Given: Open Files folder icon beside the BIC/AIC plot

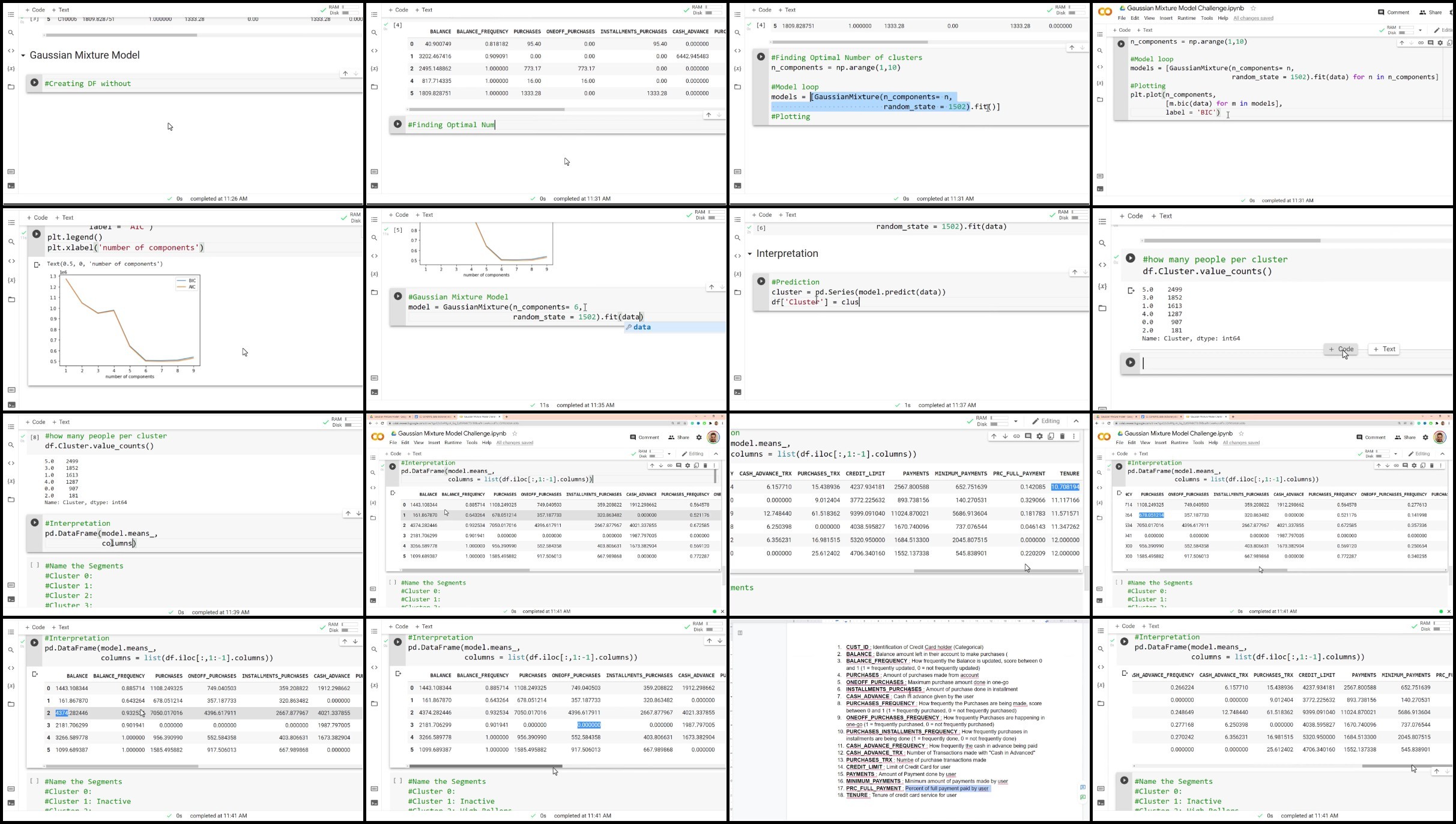Looking at the screenshot, I should click(x=11, y=299).
